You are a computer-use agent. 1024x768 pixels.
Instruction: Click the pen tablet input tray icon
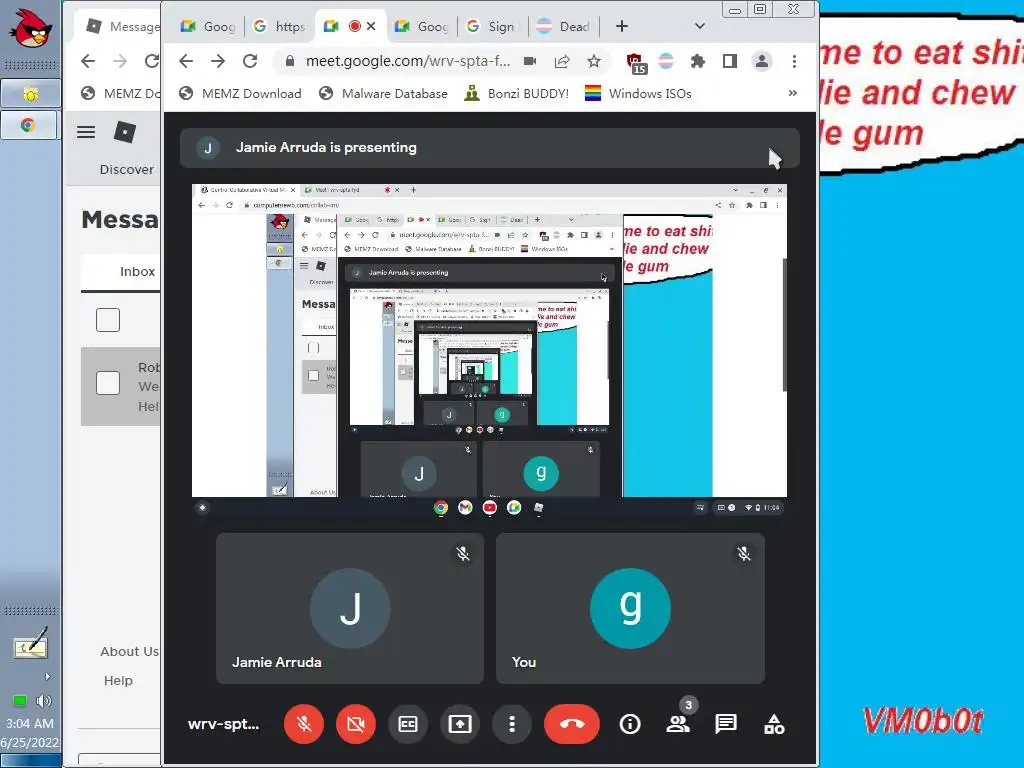[x=30, y=643]
